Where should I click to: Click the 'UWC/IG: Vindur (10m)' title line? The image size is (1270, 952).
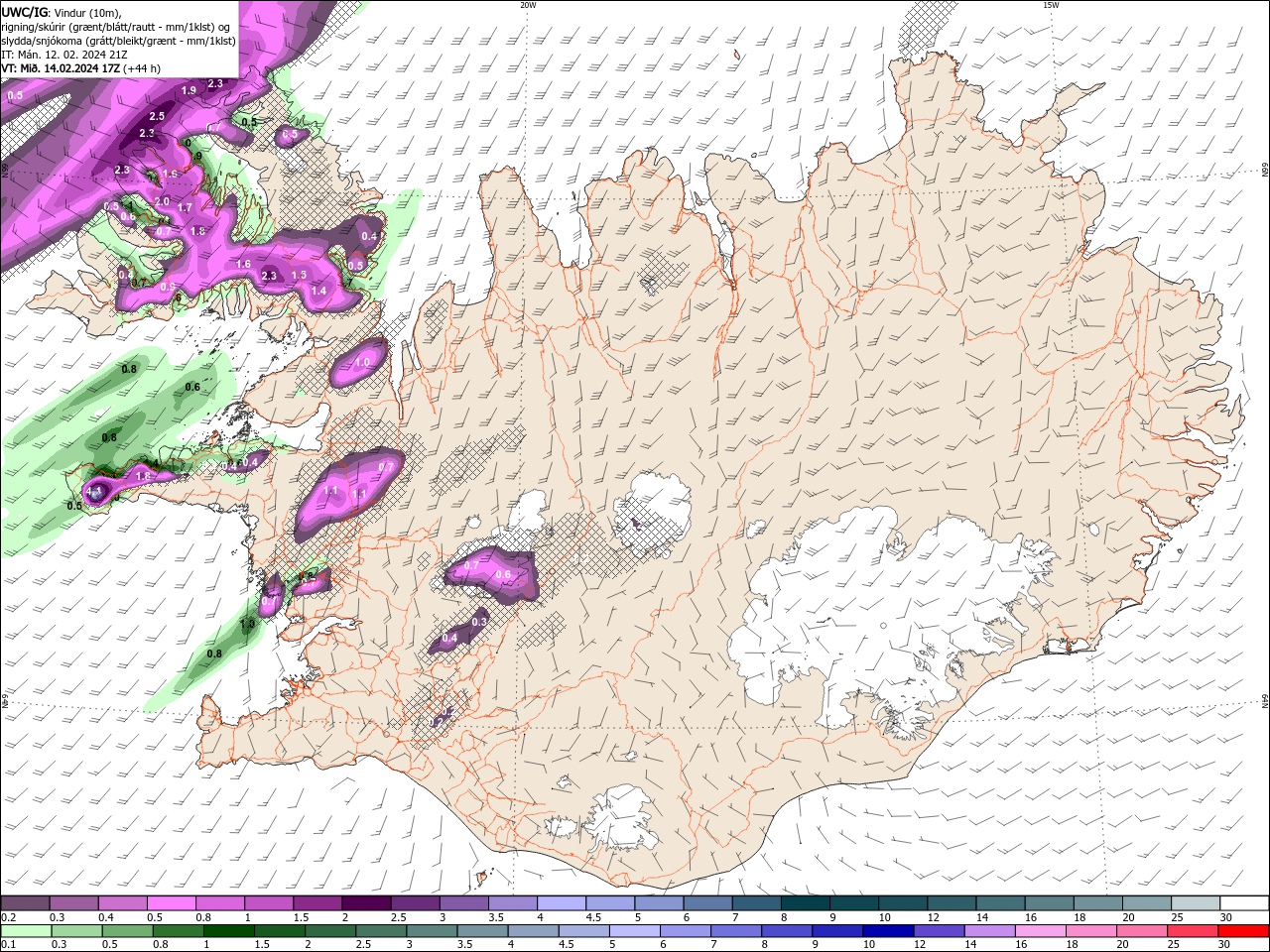click(61, 12)
